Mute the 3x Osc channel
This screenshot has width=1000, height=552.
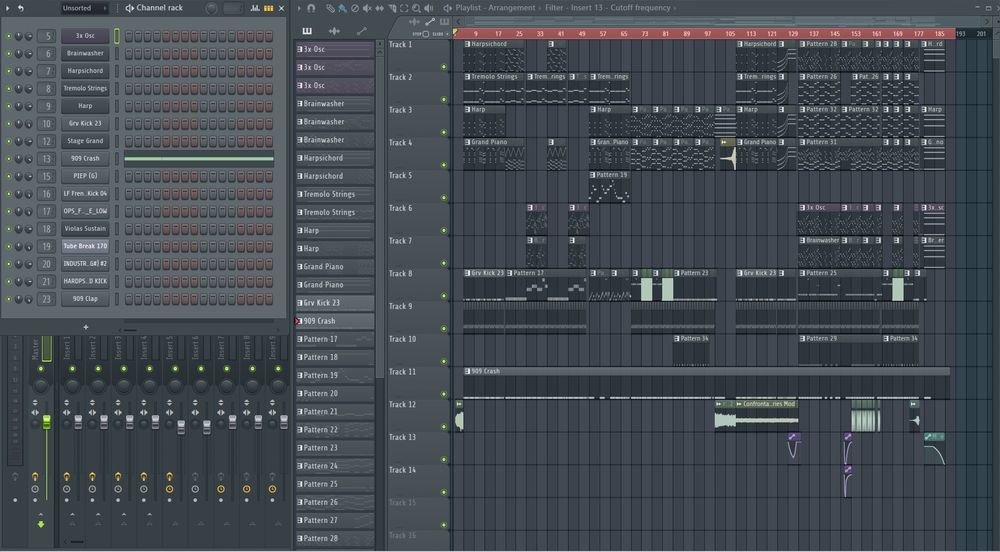pyautogui.click(x=8, y=36)
